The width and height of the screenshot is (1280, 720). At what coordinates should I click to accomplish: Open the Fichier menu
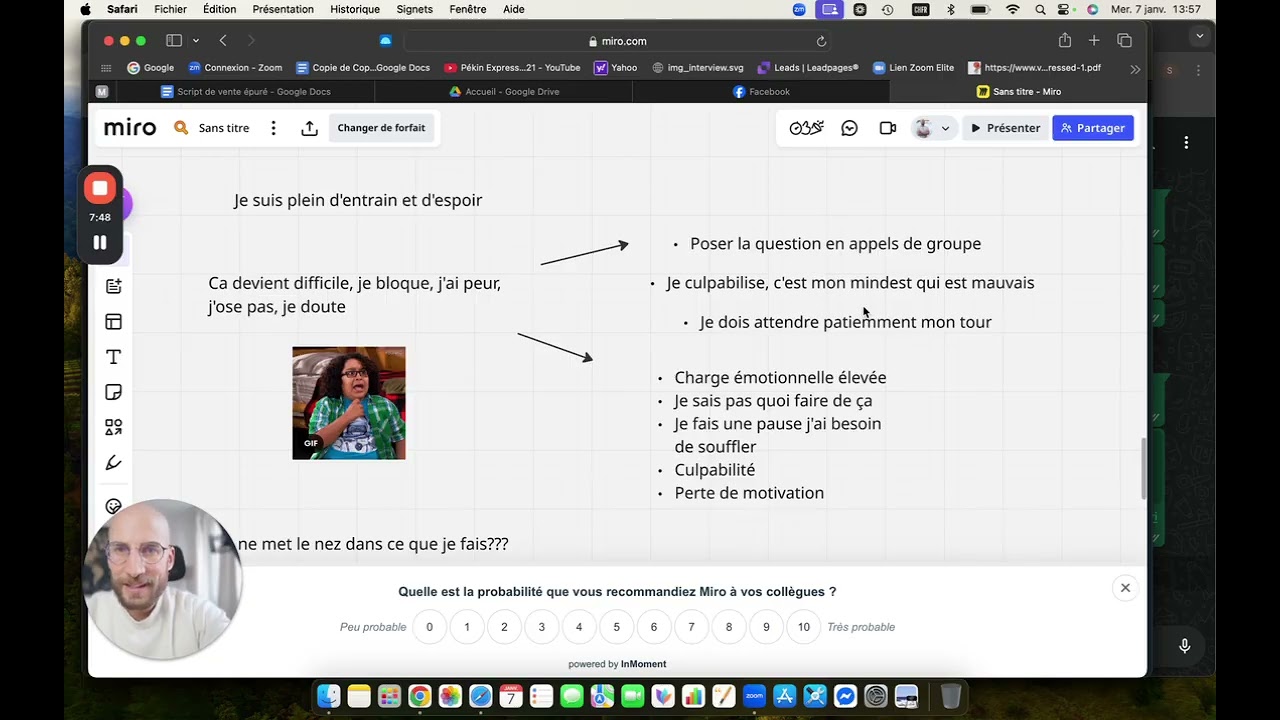(170, 9)
